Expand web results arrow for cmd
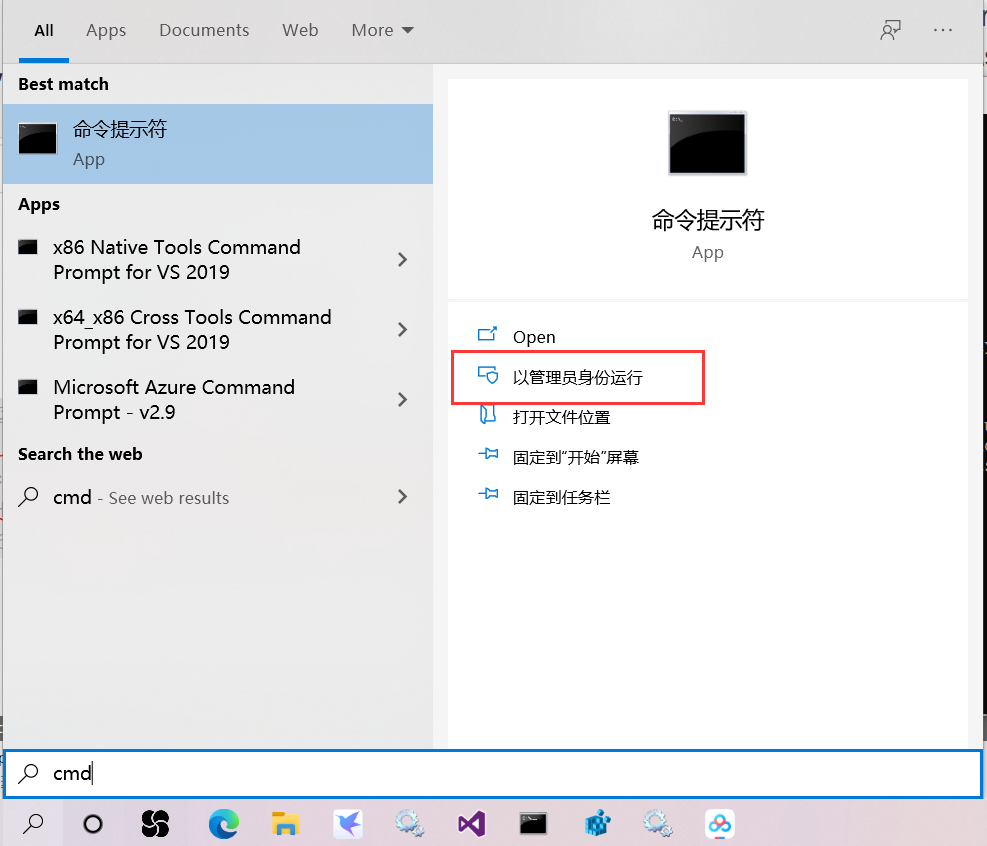This screenshot has width=987, height=846. [x=402, y=497]
